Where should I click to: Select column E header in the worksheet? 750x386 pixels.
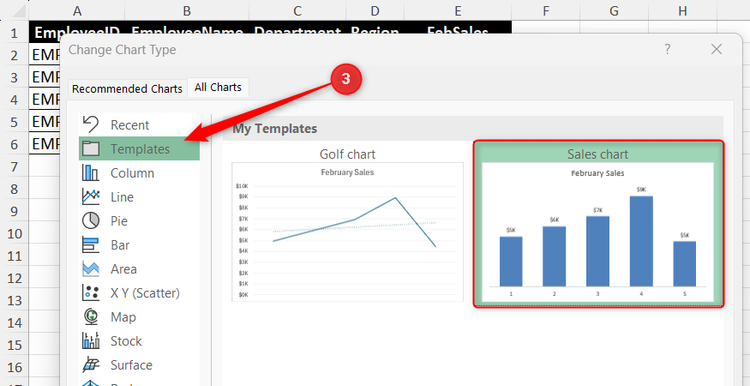pos(458,11)
